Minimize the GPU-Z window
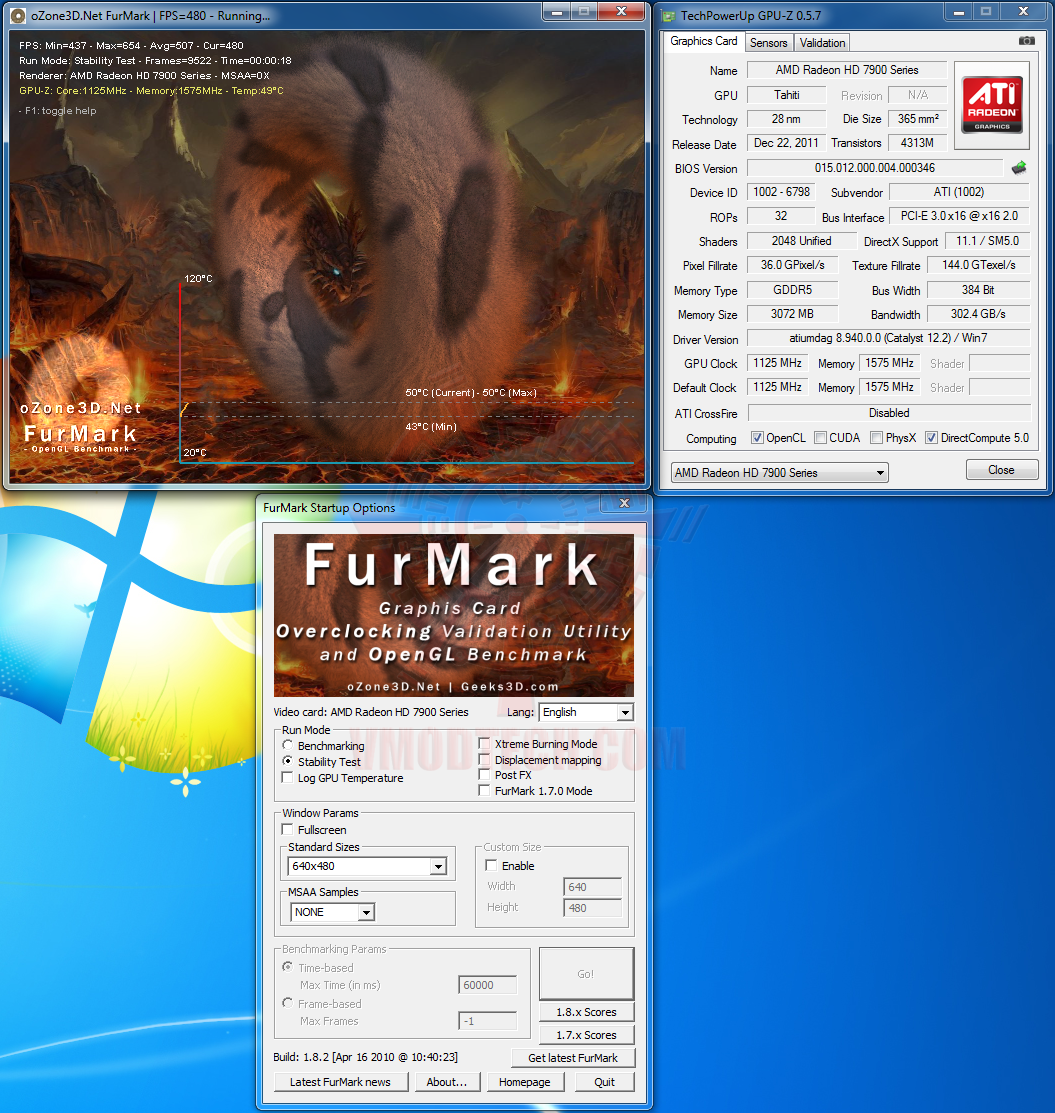This screenshot has width=1055, height=1113. pos(958,12)
